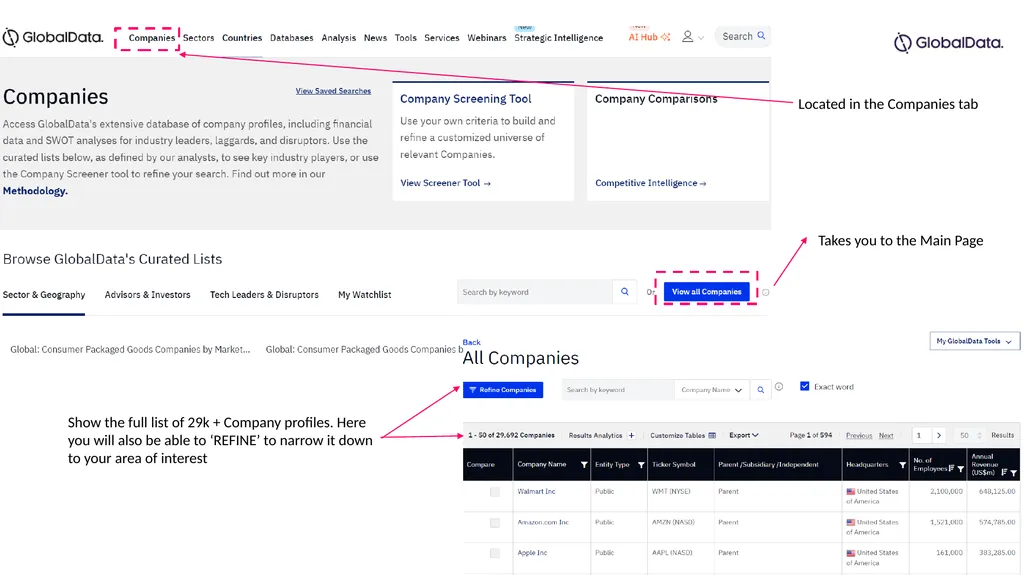Go to next page using the arrow button

tap(939, 435)
